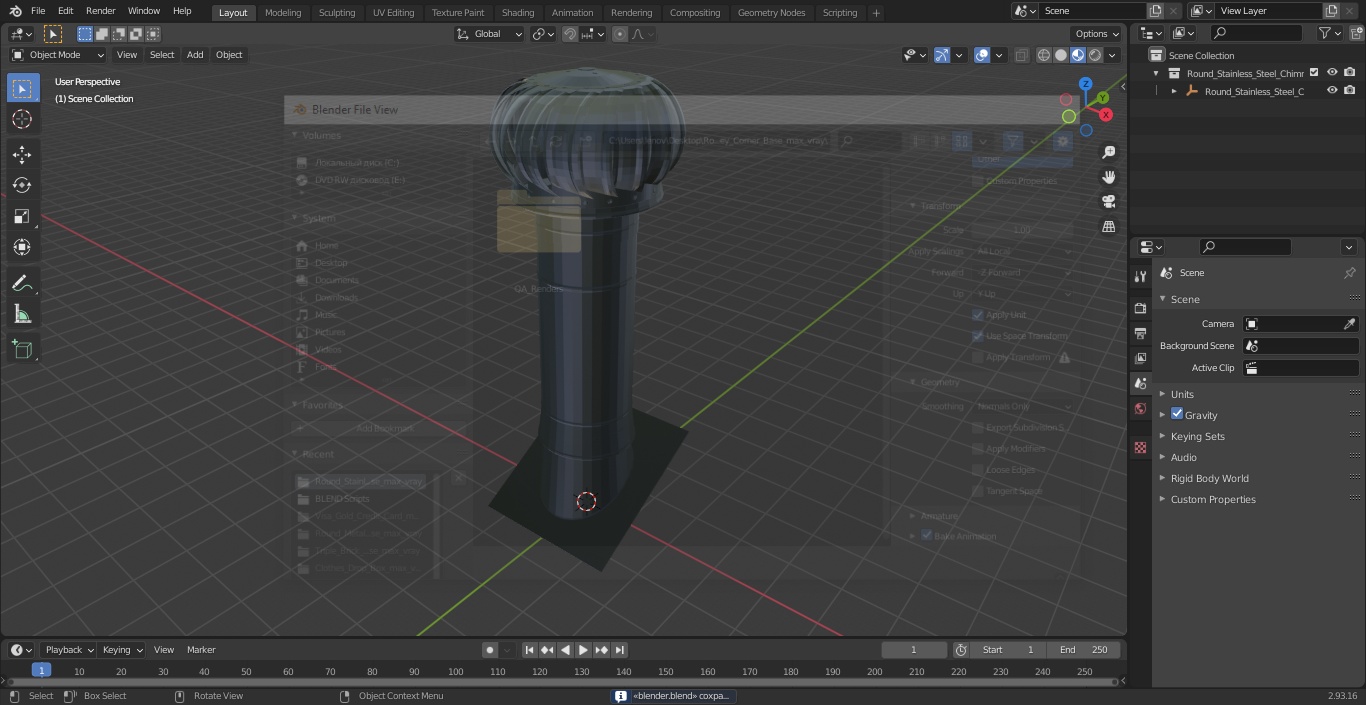
Task: Activate the Scale tool
Action: 22,216
